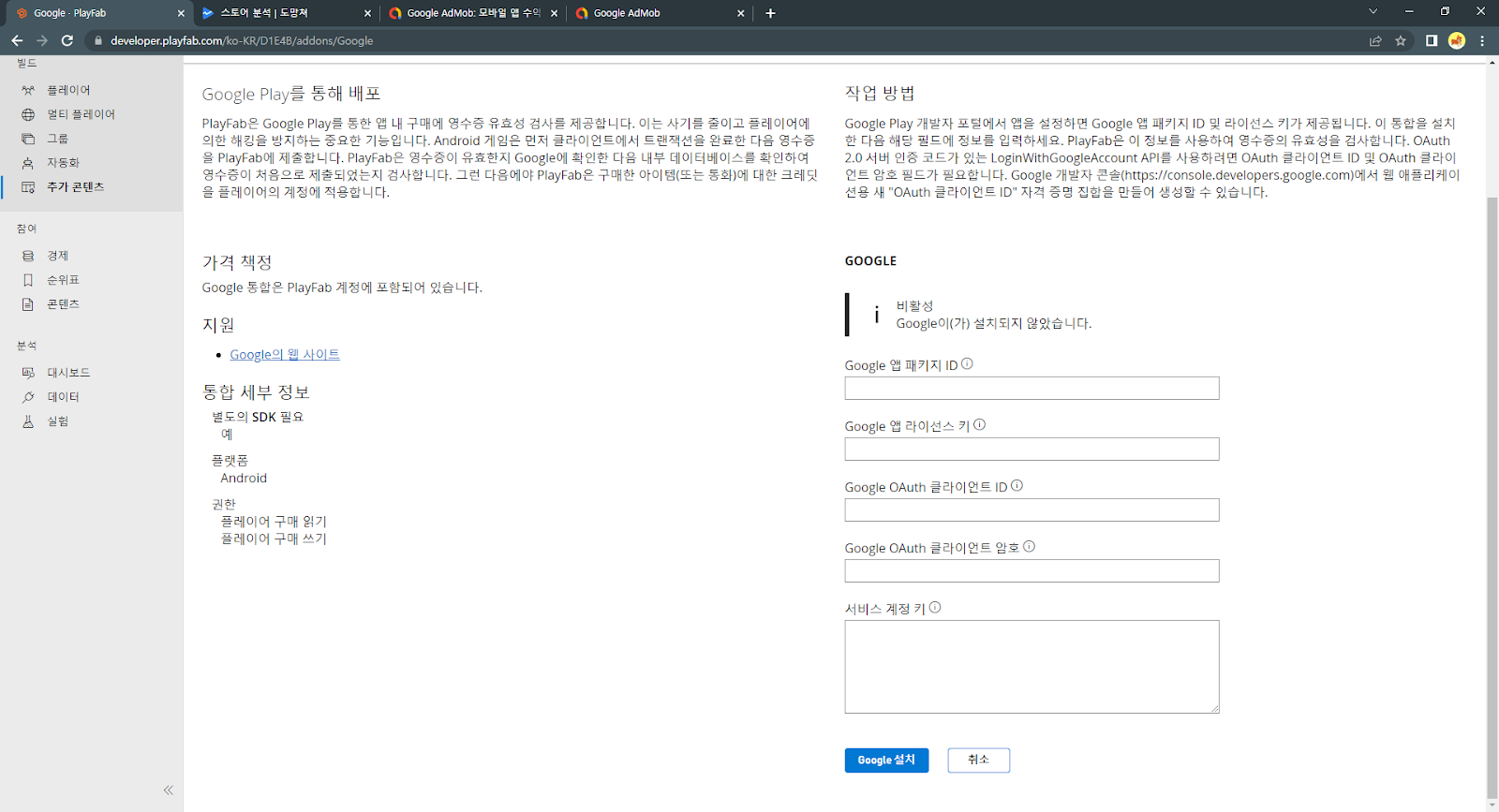Click the page vertical scrollbar
Image resolution: width=1499 pixels, height=812 pixels.
click(x=1492, y=496)
